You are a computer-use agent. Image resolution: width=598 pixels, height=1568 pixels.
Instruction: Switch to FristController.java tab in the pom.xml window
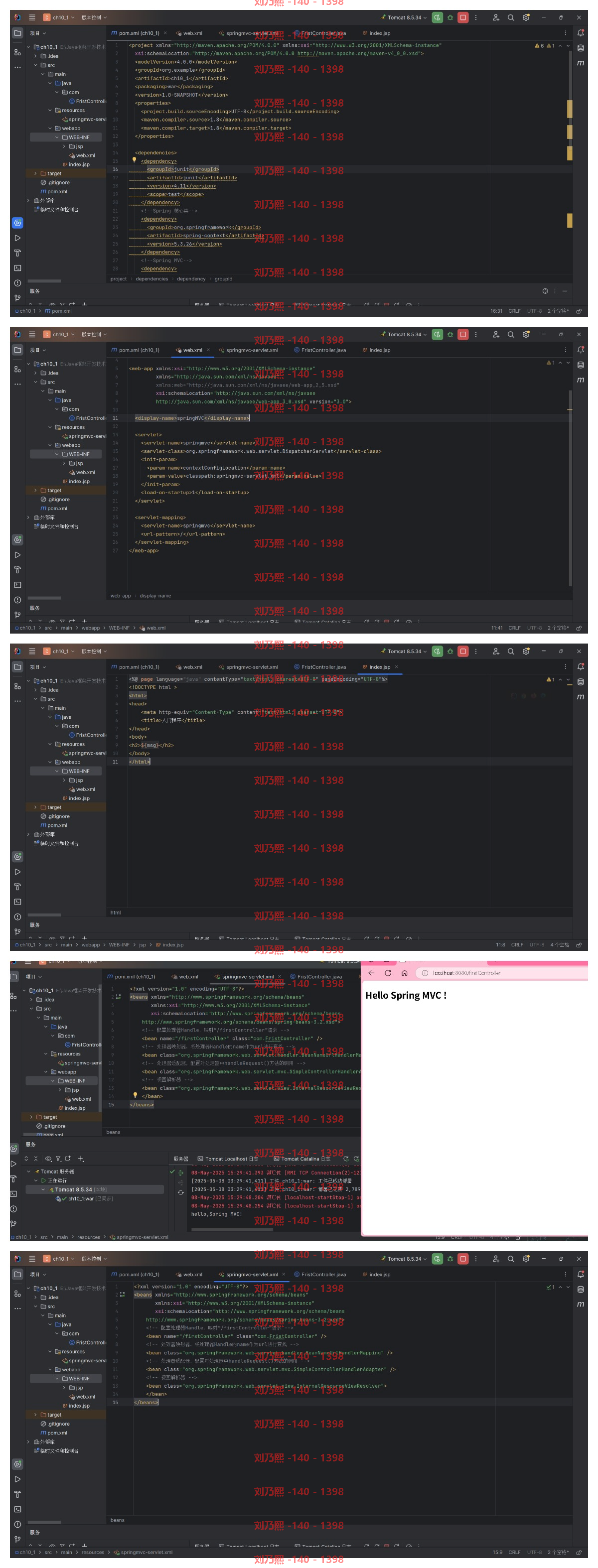(x=320, y=33)
